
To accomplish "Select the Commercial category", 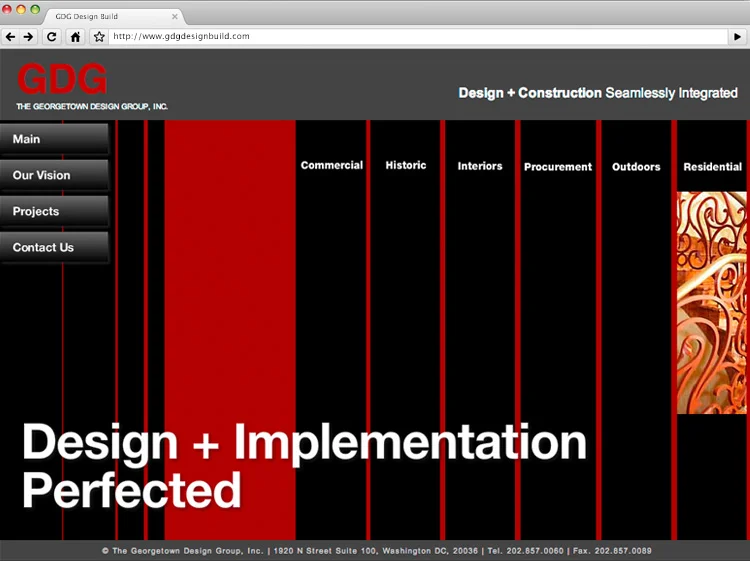I will [x=331, y=165].
